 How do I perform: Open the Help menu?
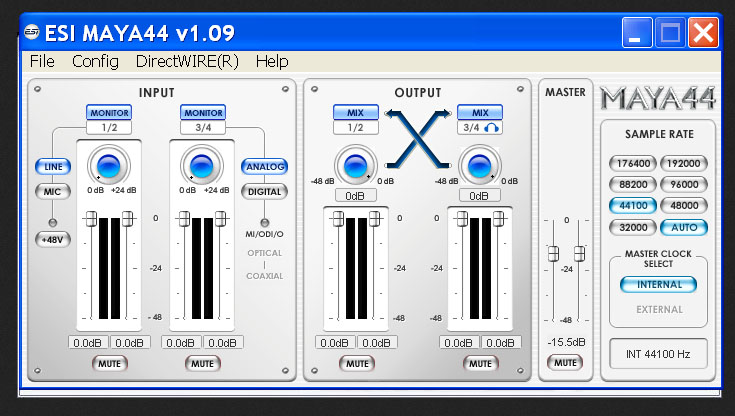pos(272,61)
